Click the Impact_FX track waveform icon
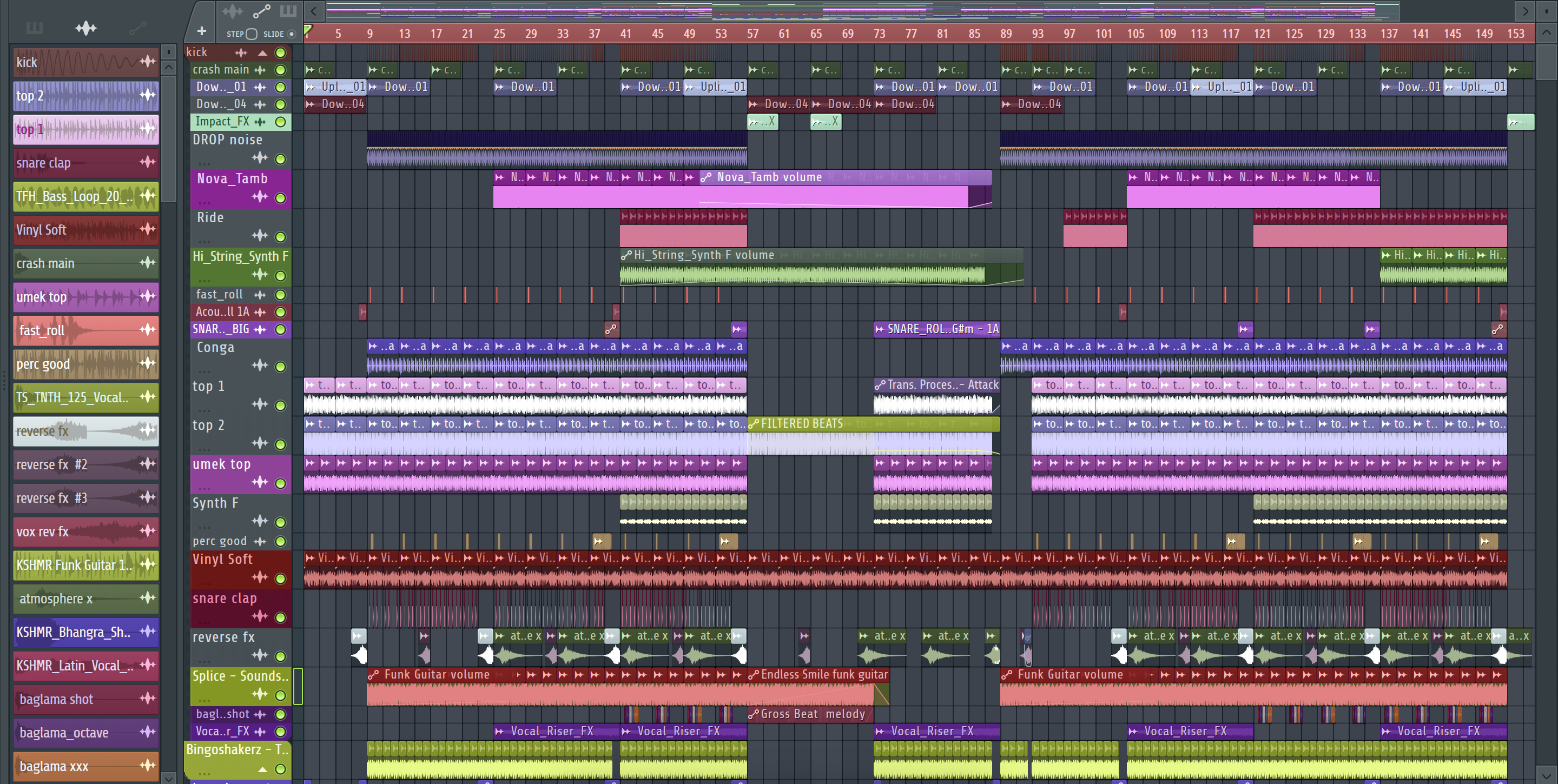Viewport: 1558px width, 784px height. coord(260,122)
